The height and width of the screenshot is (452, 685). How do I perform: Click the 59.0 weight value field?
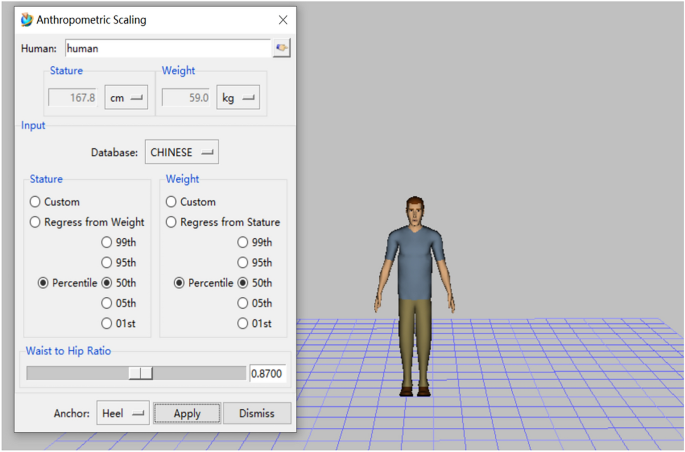pyautogui.click(x=186, y=97)
